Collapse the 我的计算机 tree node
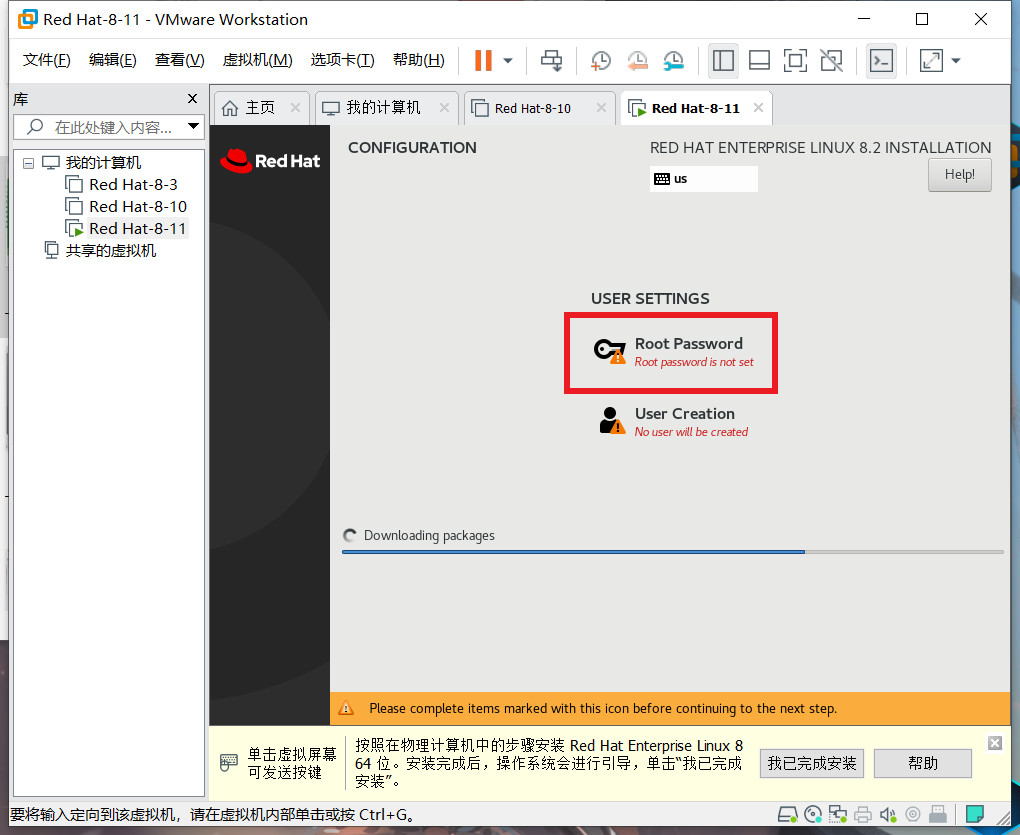This screenshot has width=1020, height=835. [28, 163]
